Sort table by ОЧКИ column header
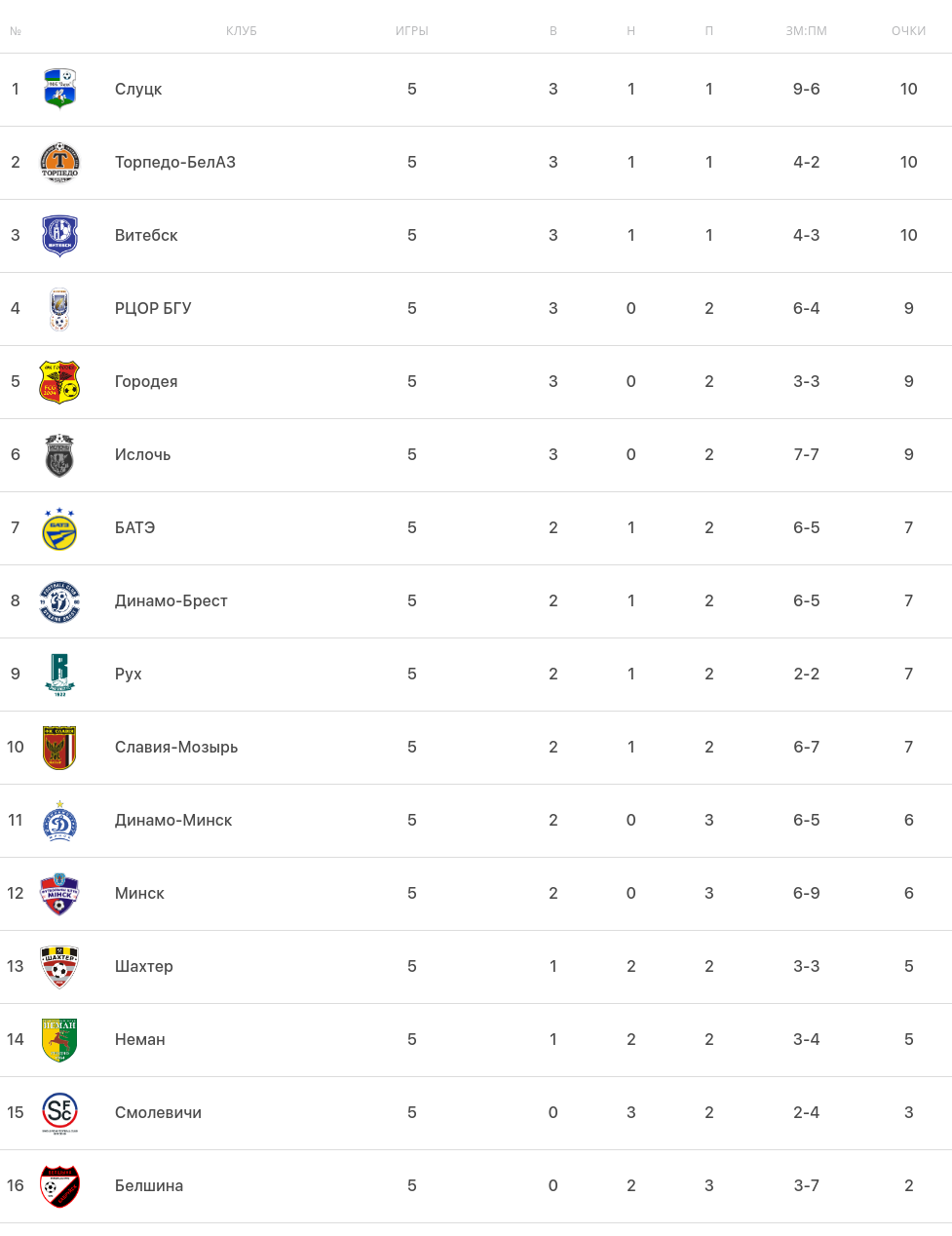Viewport: 952px width, 1236px height. tap(908, 31)
